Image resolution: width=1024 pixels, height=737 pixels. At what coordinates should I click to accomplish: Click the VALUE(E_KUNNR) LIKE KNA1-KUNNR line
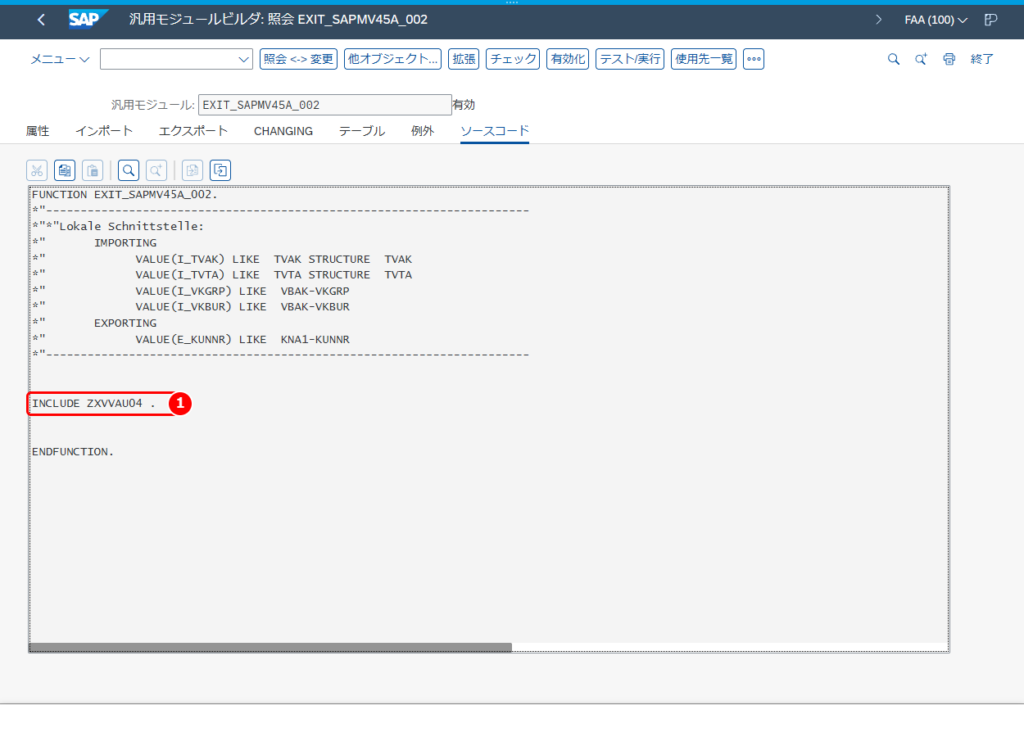pyautogui.click(x=242, y=339)
